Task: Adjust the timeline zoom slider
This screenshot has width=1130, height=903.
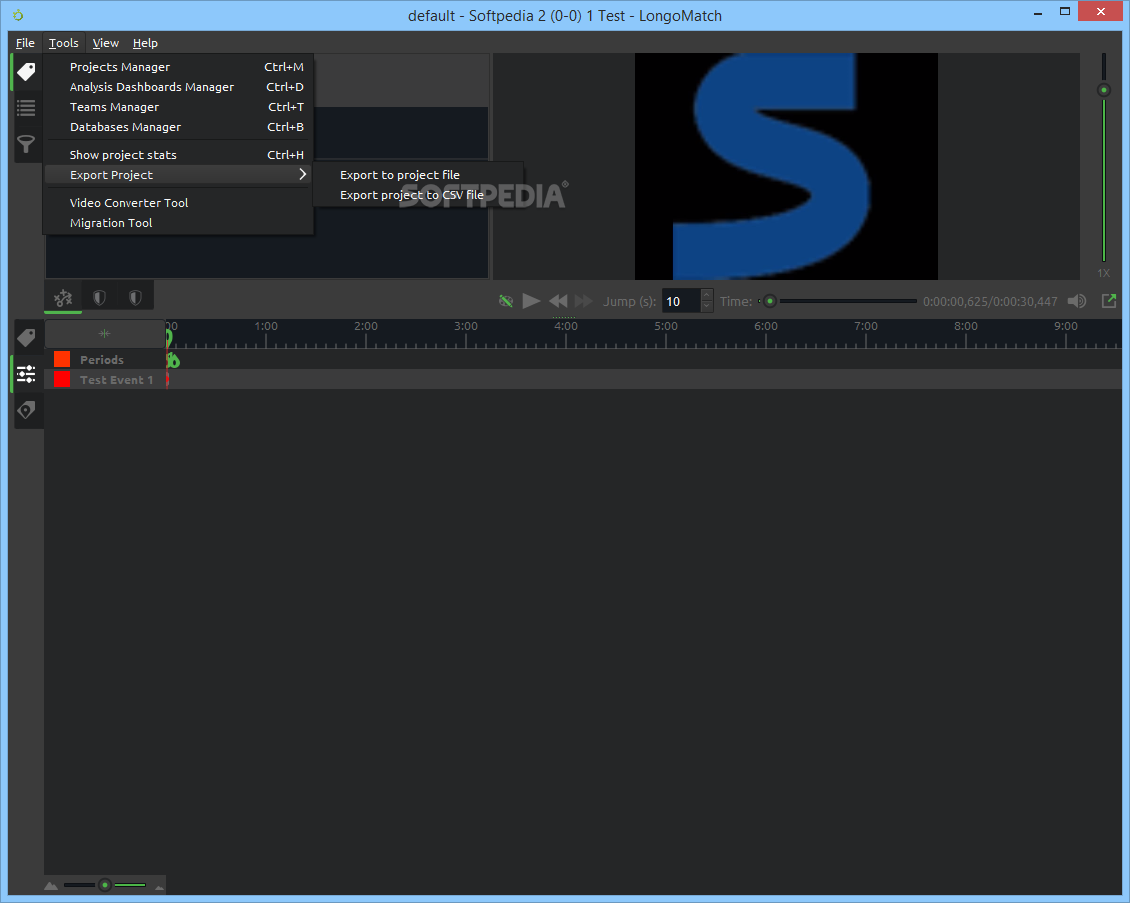Action: click(104, 885)
